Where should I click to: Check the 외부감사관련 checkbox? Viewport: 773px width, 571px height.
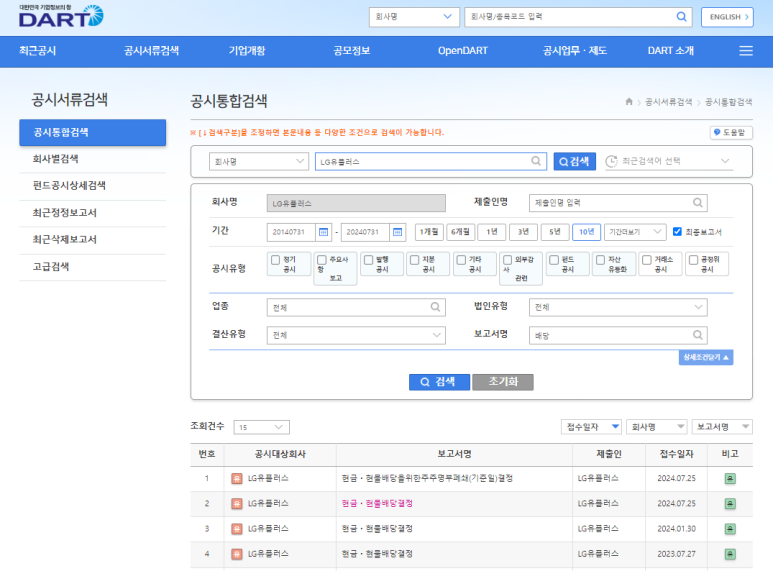pyautogui.click(x=507, y=260)
